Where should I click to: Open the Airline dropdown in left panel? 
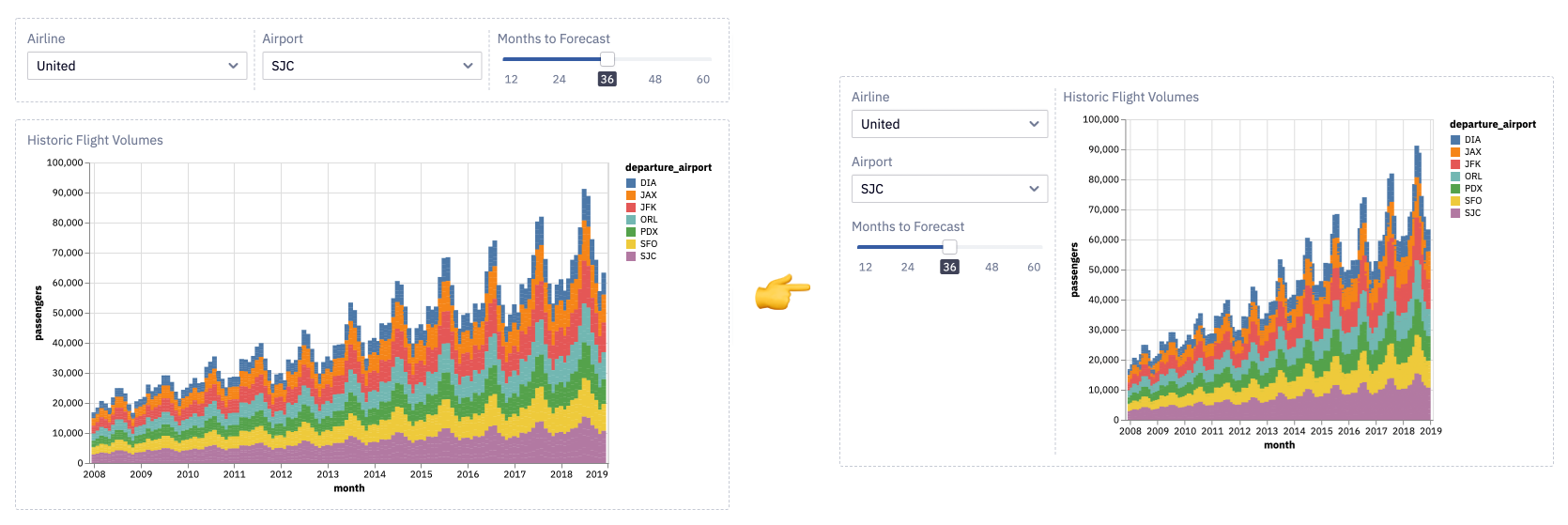(x=137, y=66)
